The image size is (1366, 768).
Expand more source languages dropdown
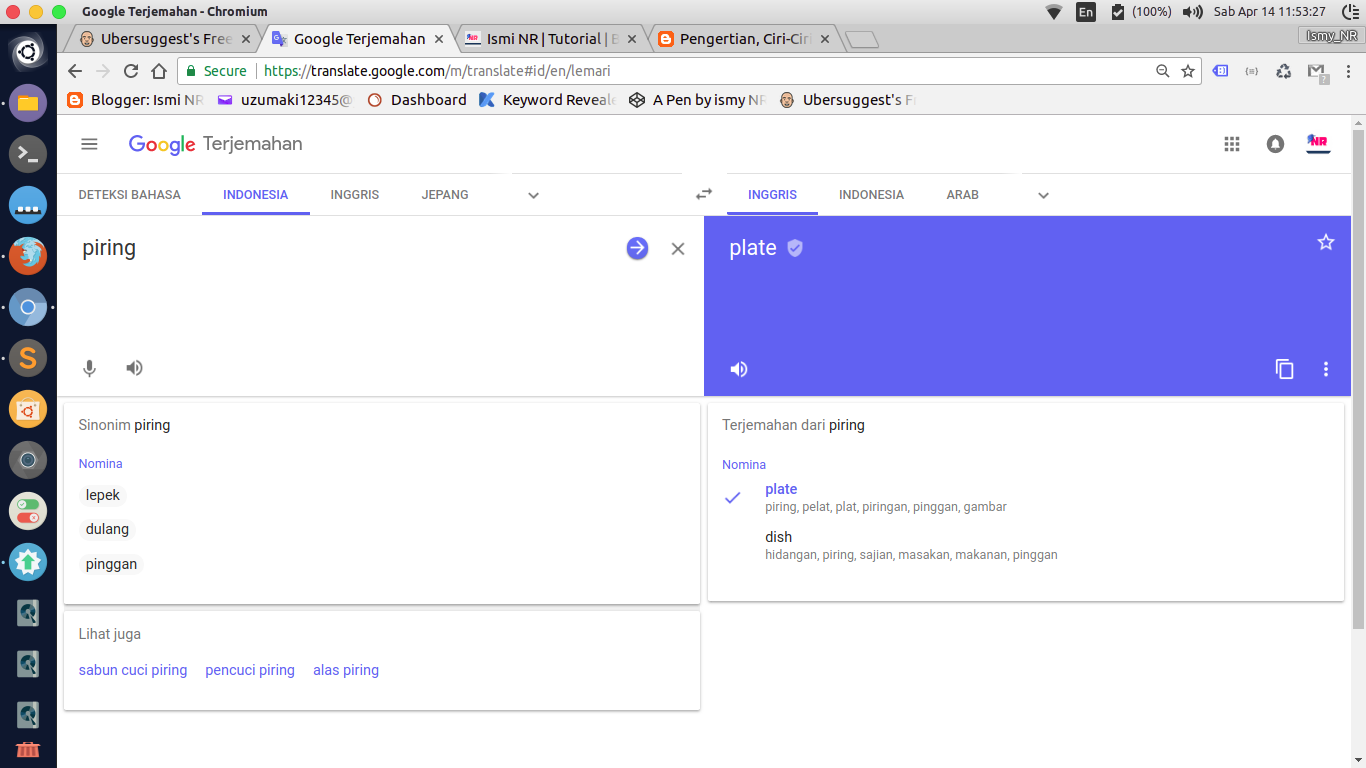click(x=533, y=195)
